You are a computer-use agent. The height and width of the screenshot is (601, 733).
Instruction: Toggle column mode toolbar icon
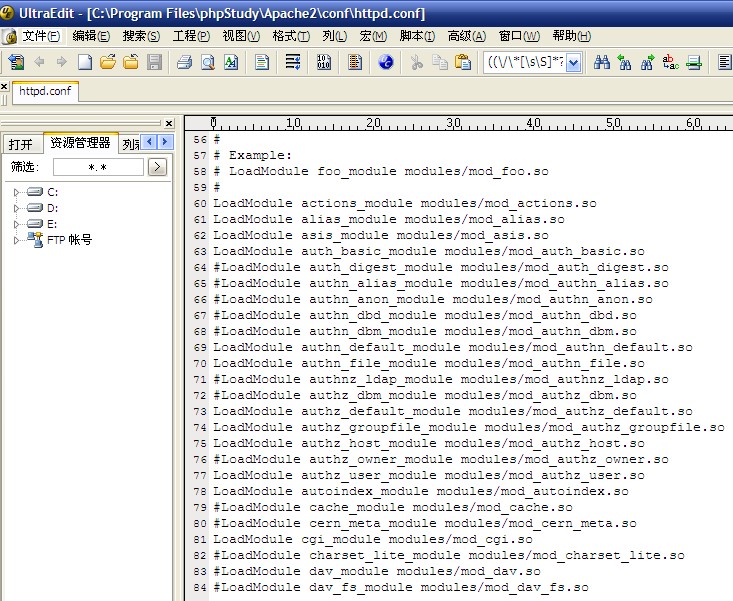coord(355,62)
